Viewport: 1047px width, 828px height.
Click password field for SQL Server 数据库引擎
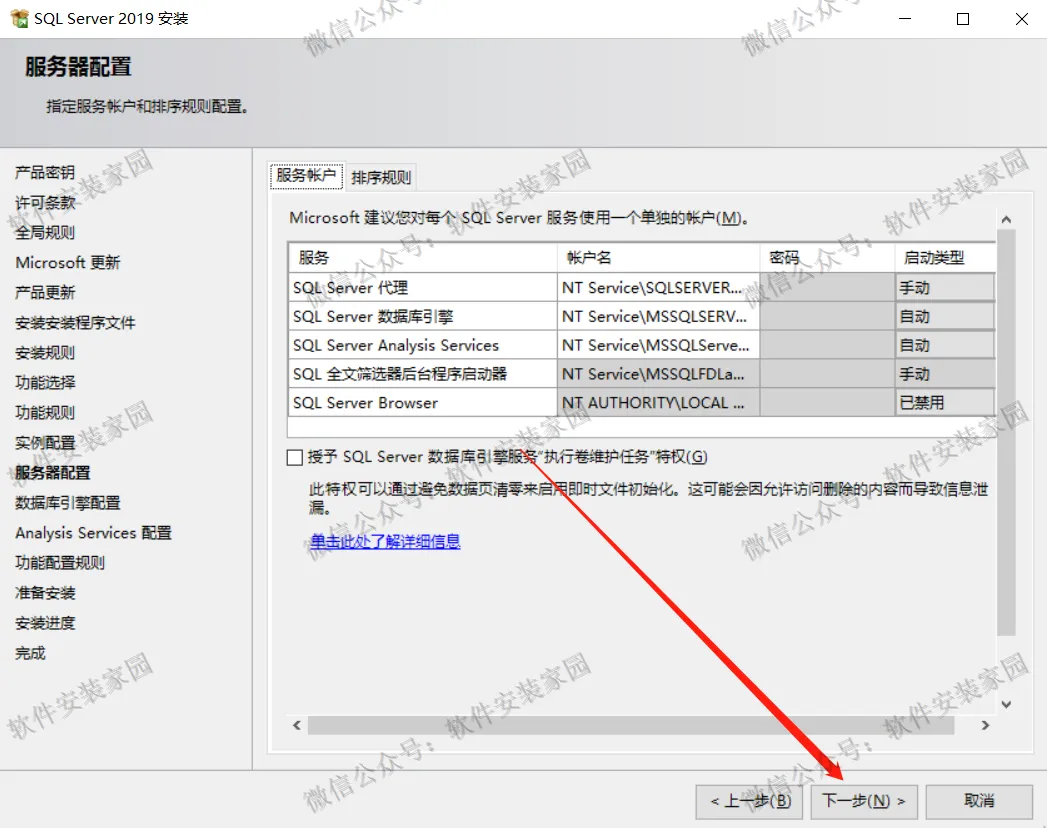tap(827, 317)
